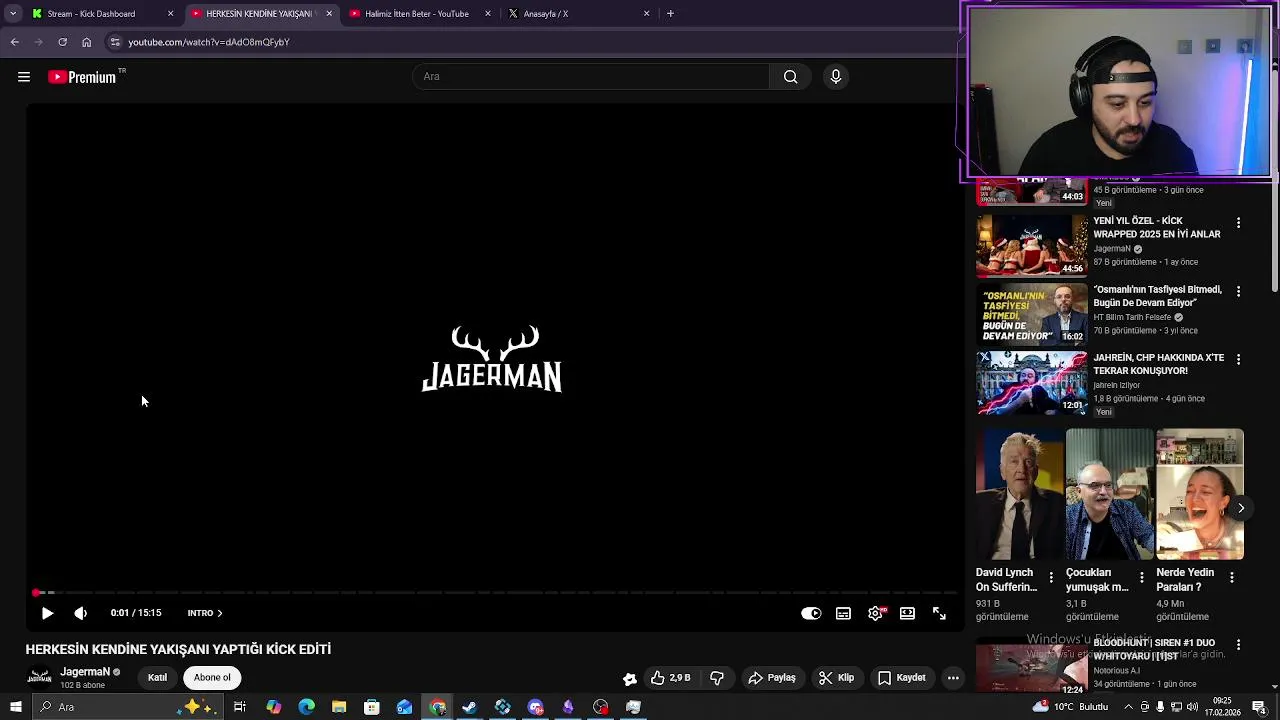Enter full screen mode
The image size is (1280, 720).
point(939,613)
